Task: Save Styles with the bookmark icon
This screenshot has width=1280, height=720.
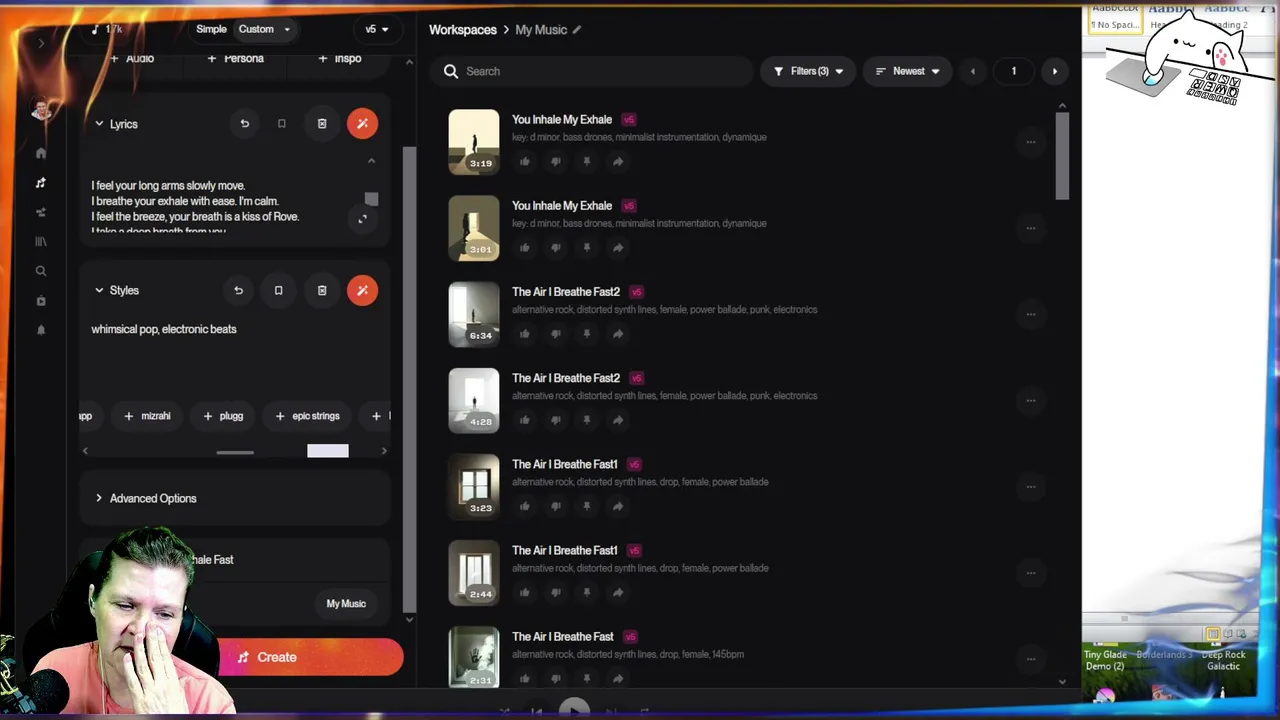Action: point(278,290)
